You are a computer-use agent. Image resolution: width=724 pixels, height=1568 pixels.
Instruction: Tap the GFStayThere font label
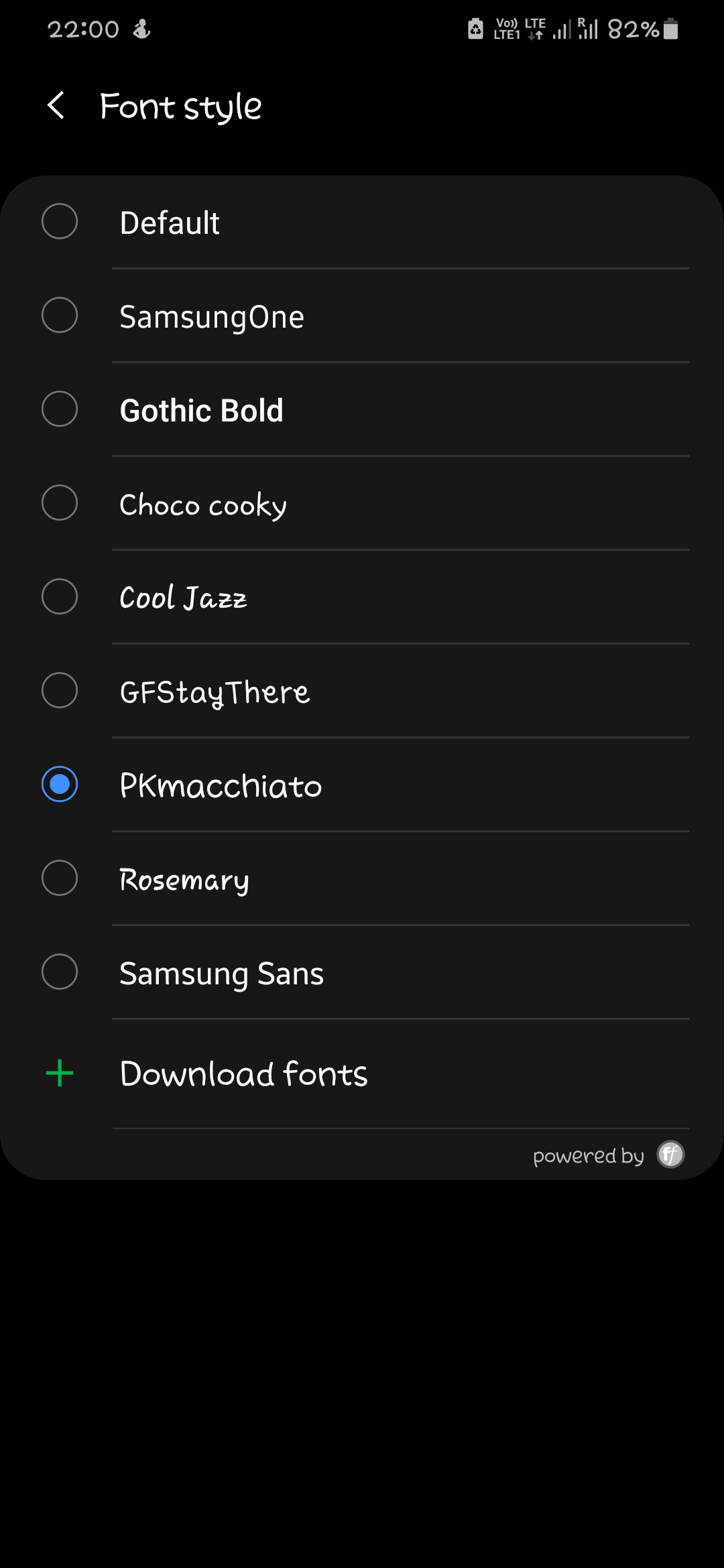click(x=215, y=692)
